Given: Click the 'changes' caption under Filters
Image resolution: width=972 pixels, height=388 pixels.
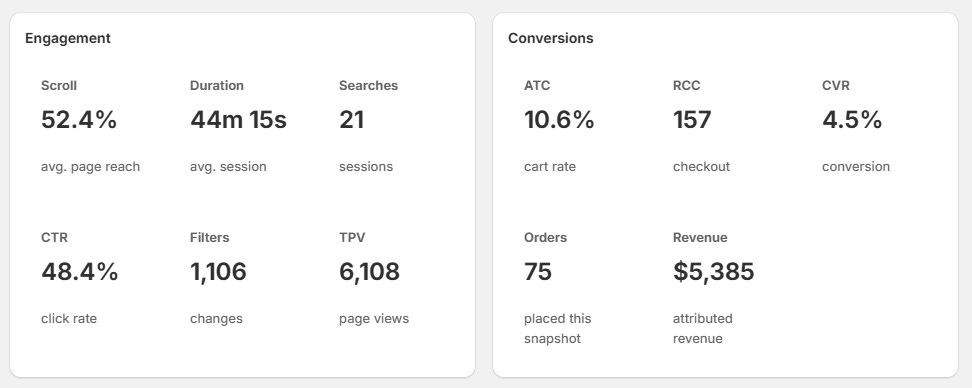Looking at the screenshot, I should pyautogui.click(x=216, y=319).
